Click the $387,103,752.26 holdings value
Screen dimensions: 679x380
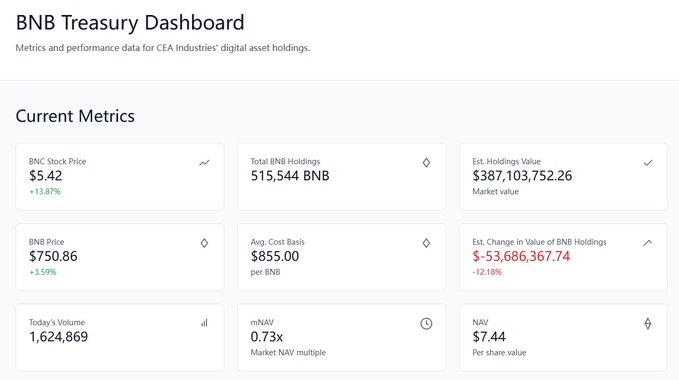[522, 176]
